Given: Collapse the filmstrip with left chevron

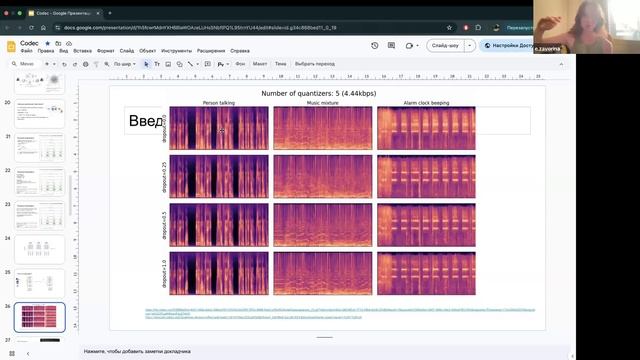Looking at the screenshot, I should [28, 353].
